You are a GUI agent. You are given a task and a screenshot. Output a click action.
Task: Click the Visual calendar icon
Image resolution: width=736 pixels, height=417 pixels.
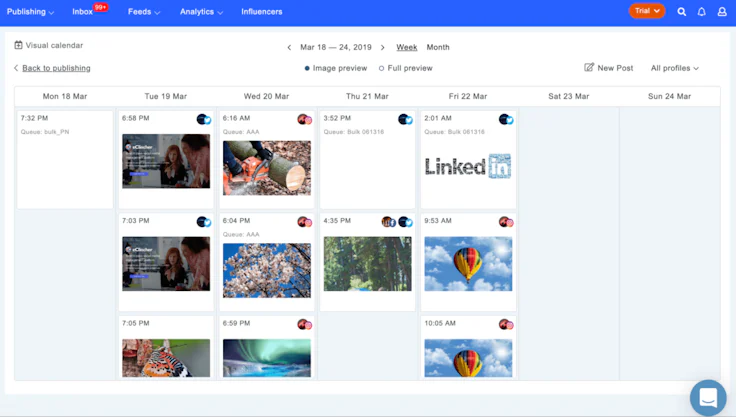18,45
